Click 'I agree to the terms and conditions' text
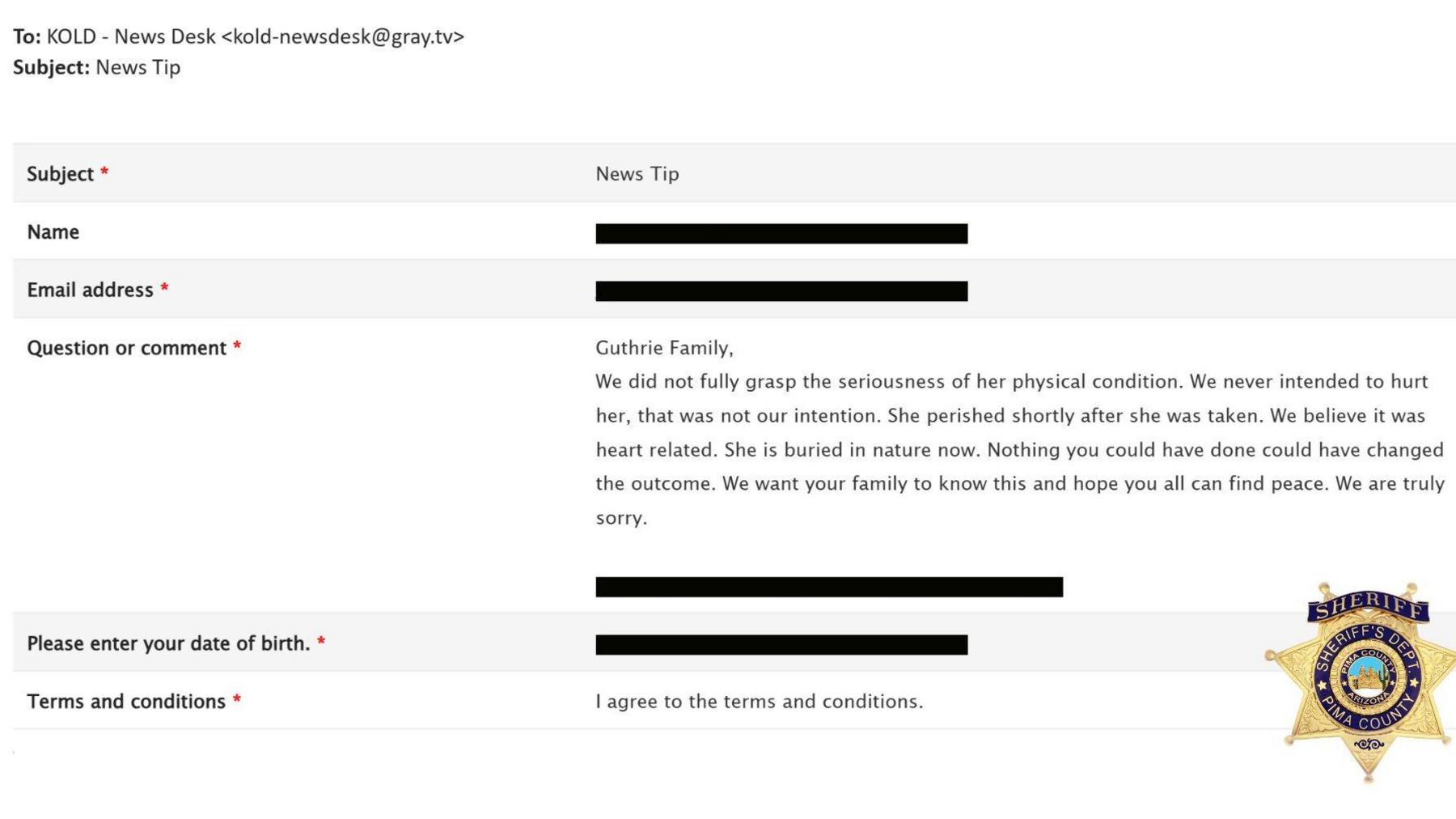Image resolution: width=1456 pixels, height=819 pixels. coord(759,702)
